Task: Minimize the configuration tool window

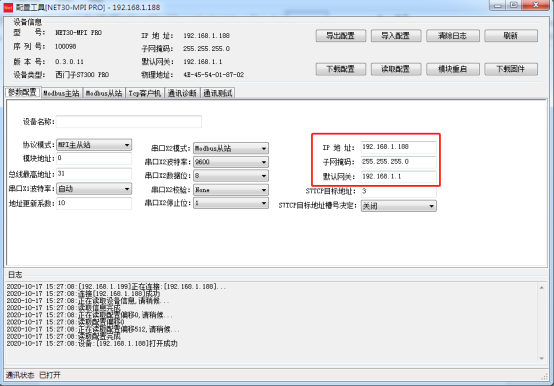Action: [497, 5]
